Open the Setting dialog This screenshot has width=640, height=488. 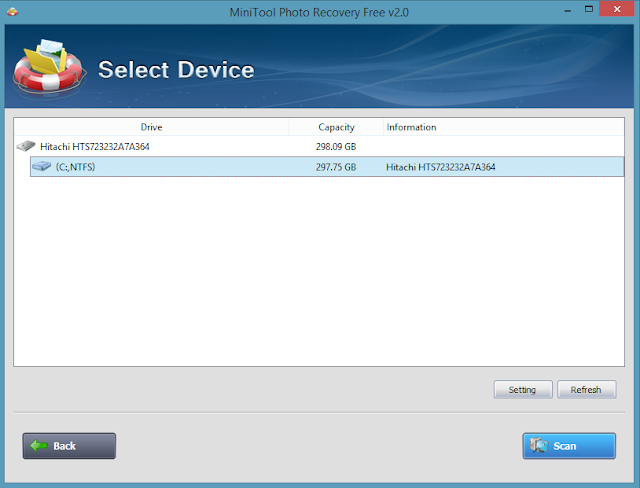tap(523, 390)
